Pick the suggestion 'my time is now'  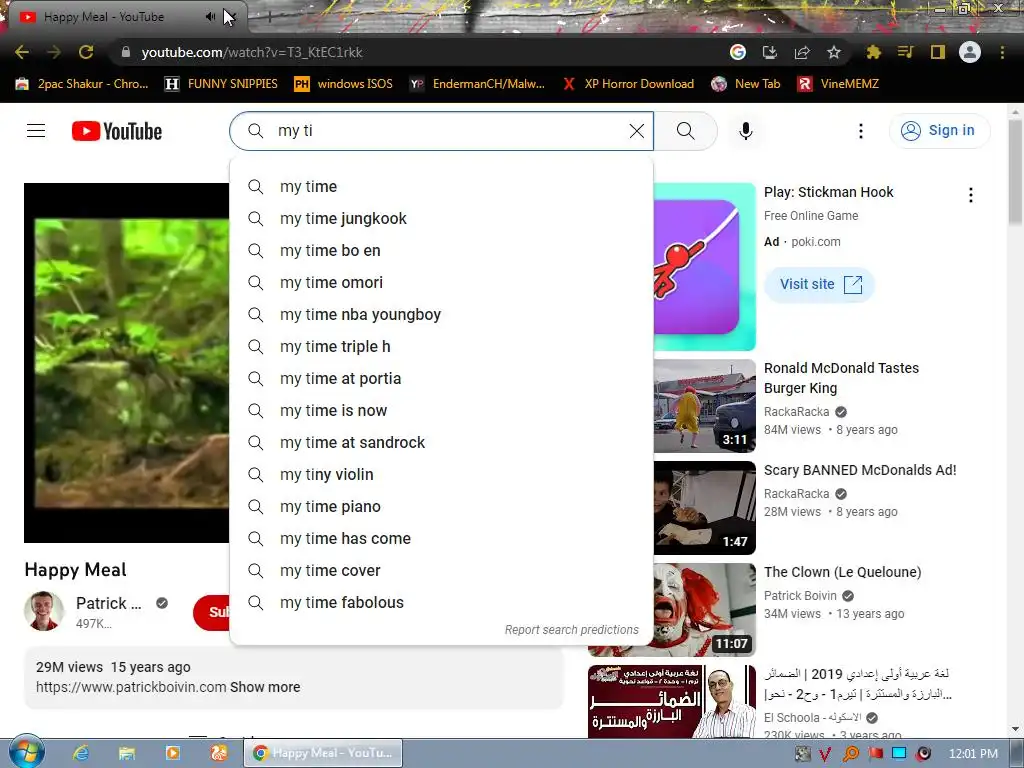pos(441,410)
